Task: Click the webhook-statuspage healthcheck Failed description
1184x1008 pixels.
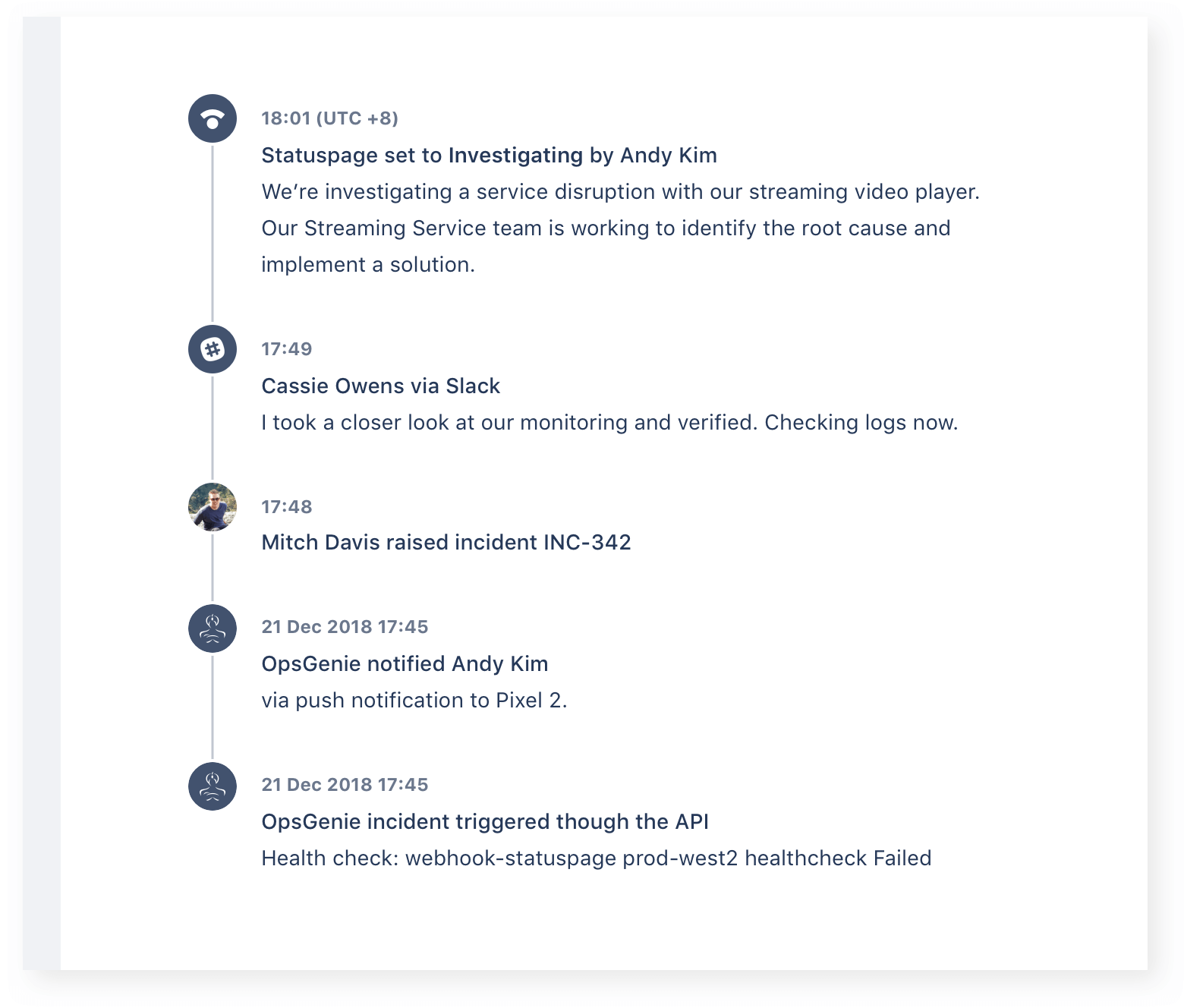Action: (597, 858)
